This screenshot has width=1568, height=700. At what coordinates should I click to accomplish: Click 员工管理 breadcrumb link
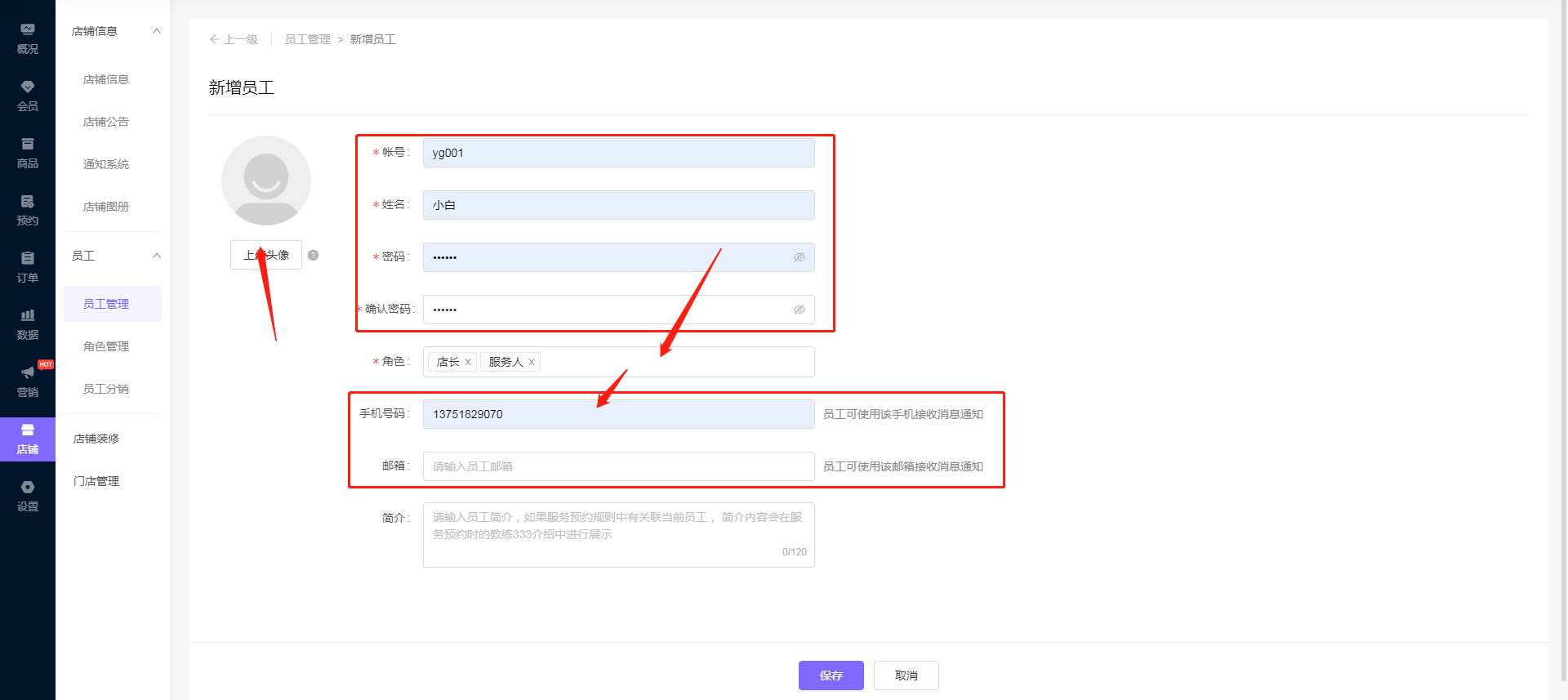[308, 39]
